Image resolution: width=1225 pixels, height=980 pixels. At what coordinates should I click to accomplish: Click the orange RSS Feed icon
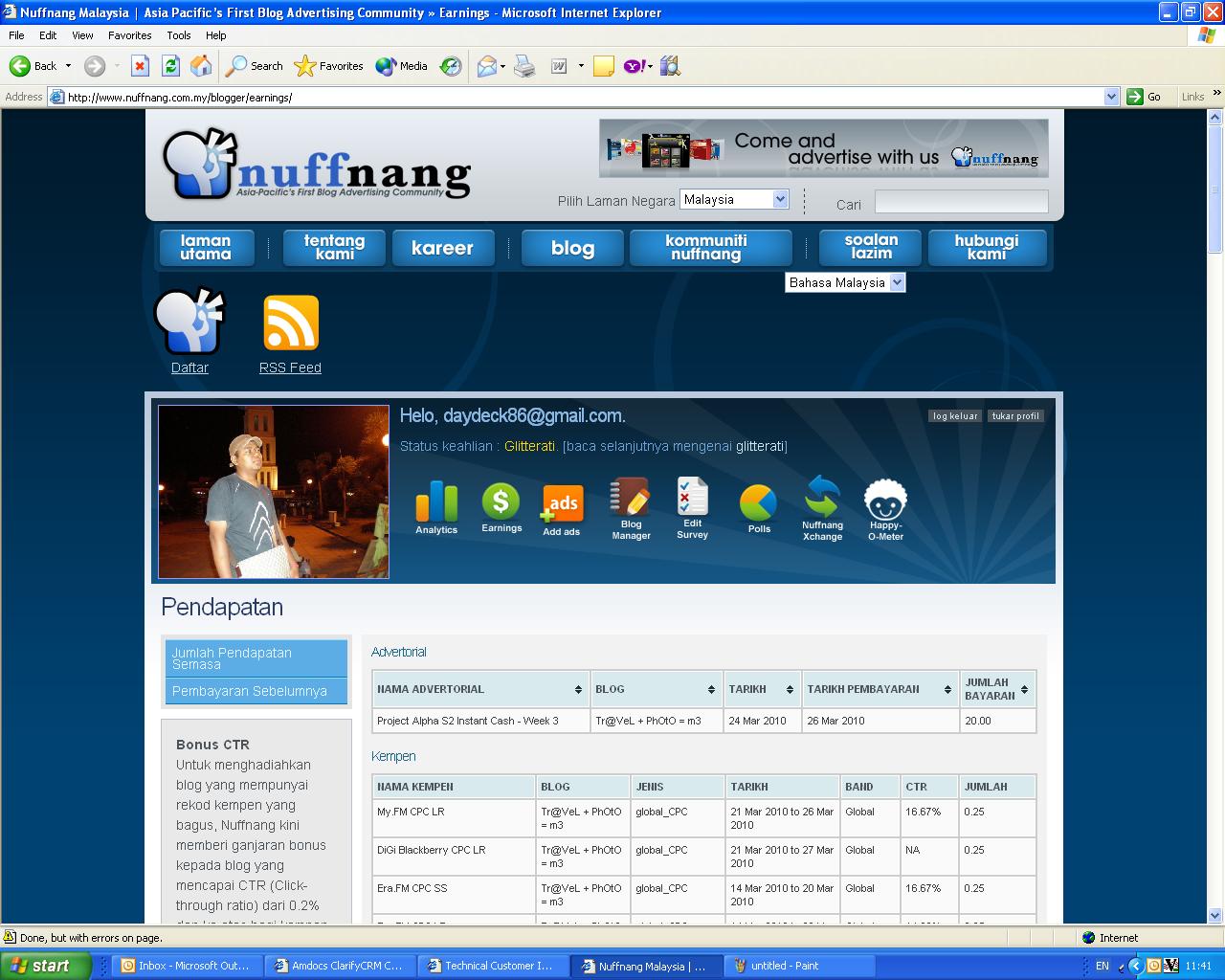coord(291,323)
